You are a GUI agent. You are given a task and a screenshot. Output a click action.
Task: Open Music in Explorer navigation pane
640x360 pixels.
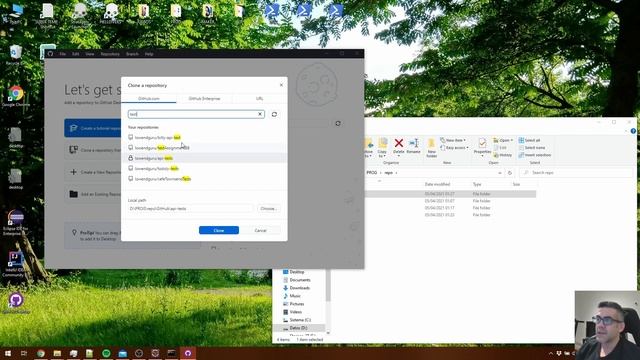[x=295, y=296]
